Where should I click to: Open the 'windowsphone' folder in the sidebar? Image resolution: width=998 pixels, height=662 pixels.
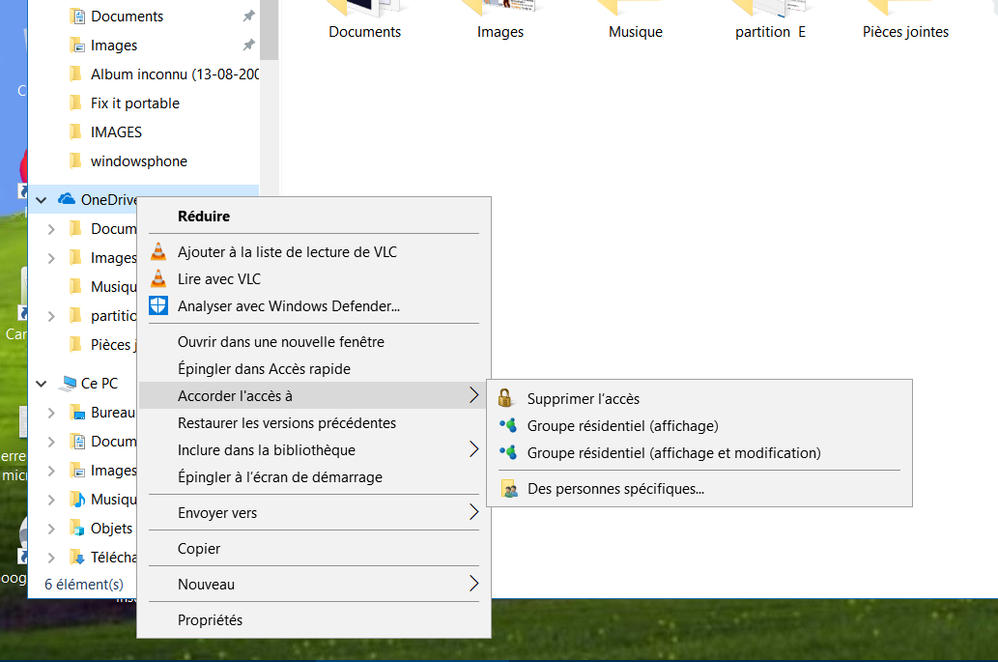(138, 161)
